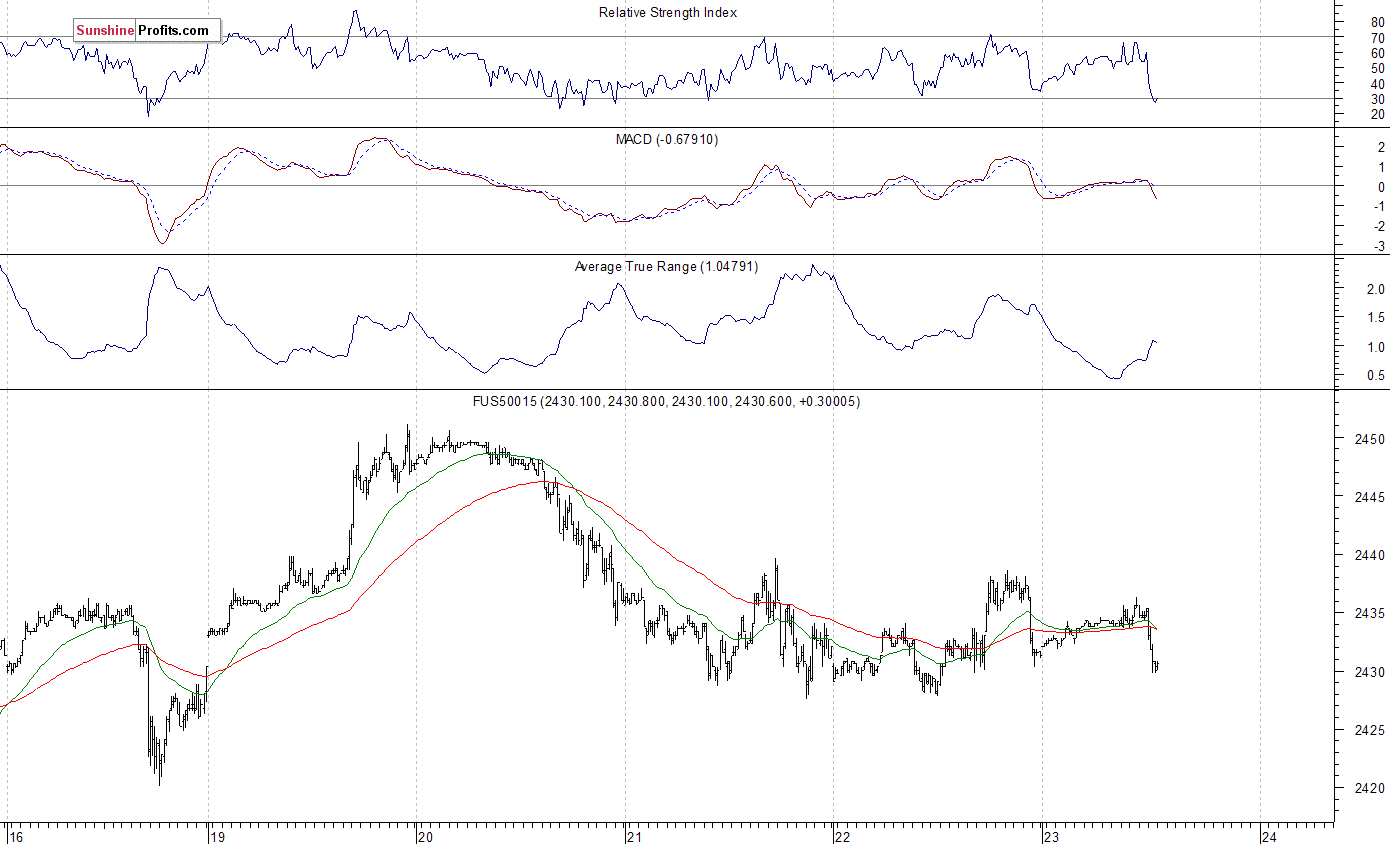Click the -2 value on the MACD axis
This screenshot has height=844, width=1390.
1379,226
